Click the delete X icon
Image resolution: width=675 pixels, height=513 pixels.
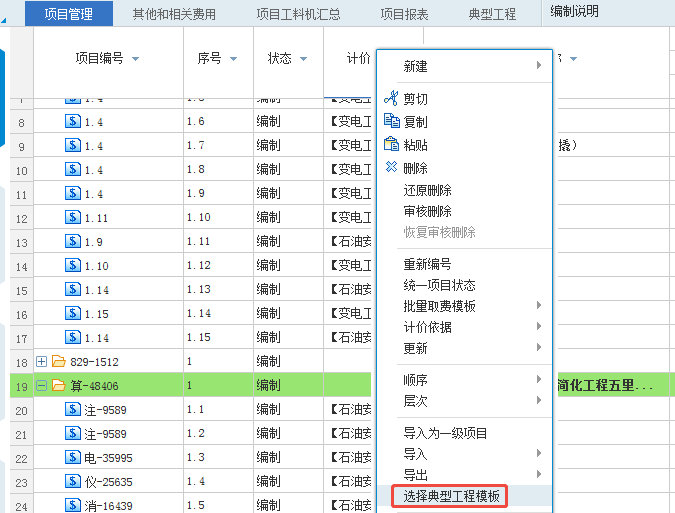(x=391, y=167)
